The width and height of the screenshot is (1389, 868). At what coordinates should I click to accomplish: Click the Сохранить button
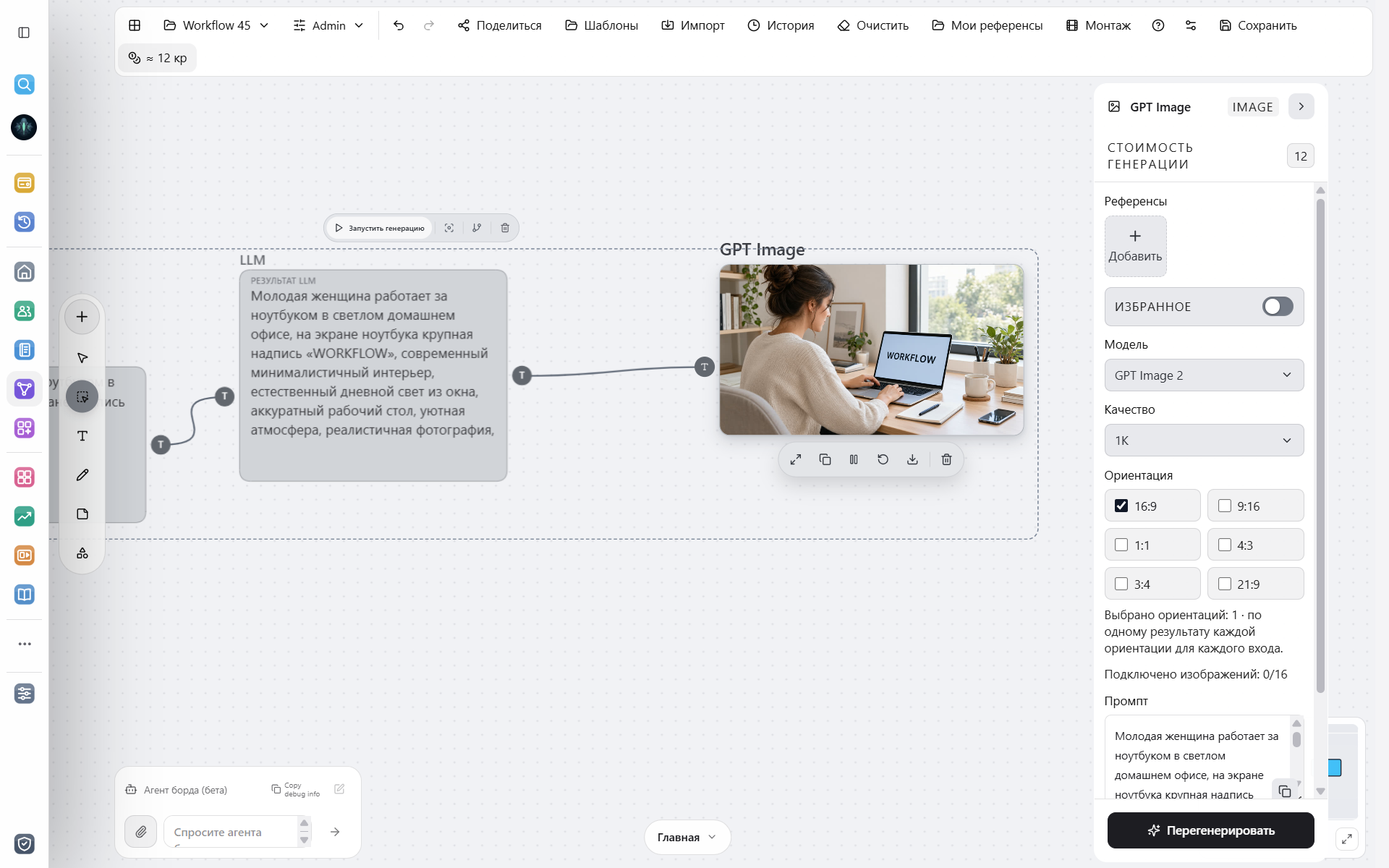click(x=1258, y=25)
